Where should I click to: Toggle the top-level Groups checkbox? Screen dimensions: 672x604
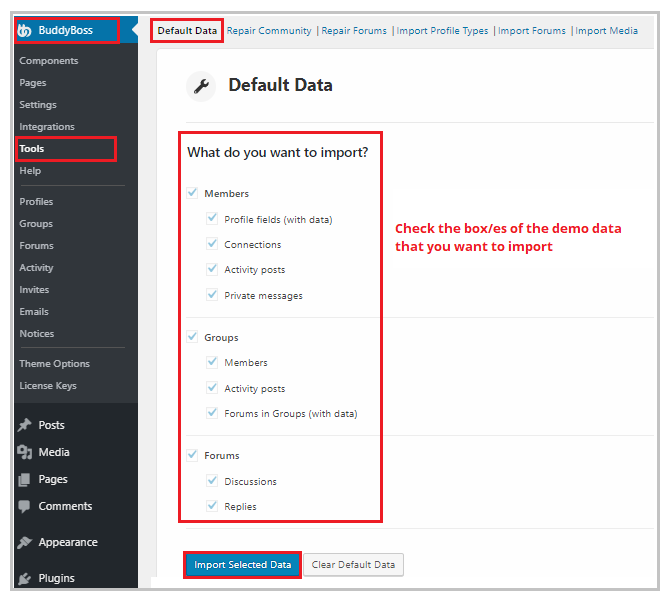[192, 337]
